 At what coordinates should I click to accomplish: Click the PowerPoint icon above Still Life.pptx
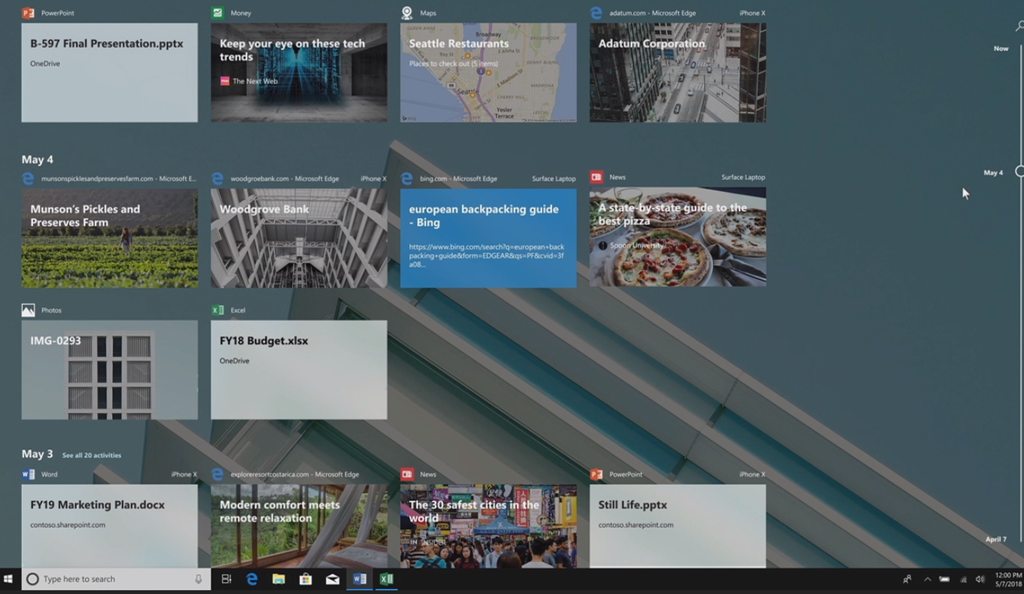pos(596,474)
